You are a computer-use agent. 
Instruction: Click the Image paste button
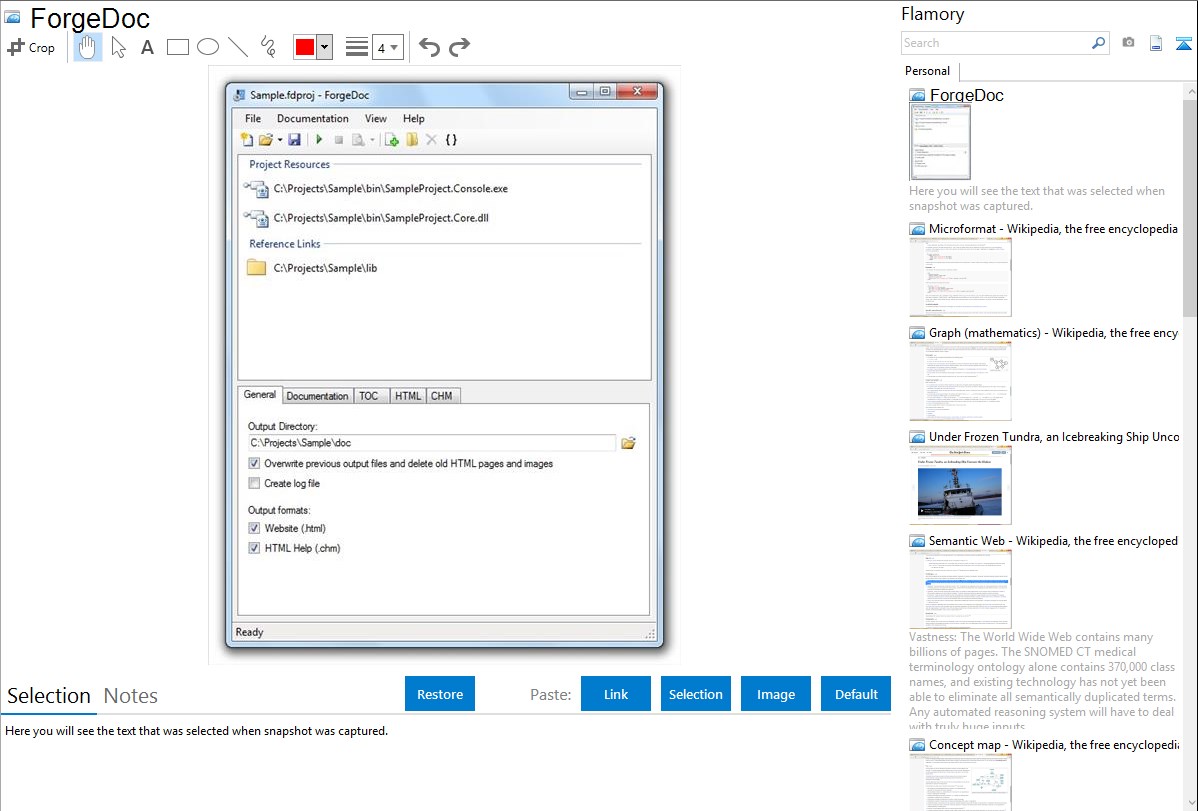(x=776, y=694)
